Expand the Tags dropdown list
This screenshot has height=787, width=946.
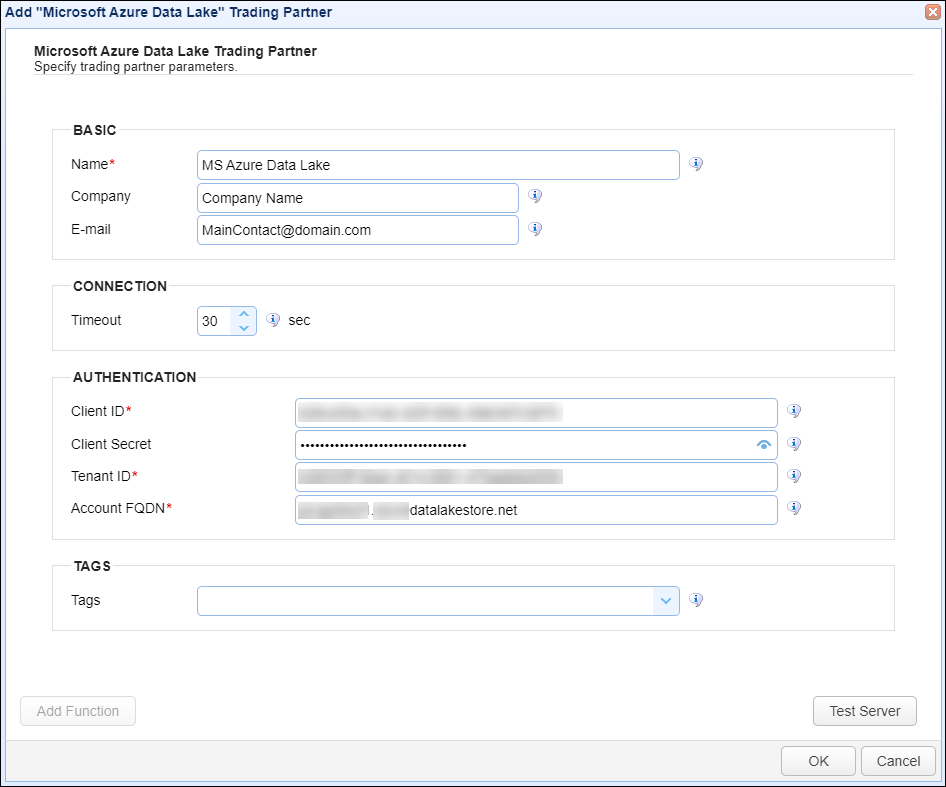point(666,600)
